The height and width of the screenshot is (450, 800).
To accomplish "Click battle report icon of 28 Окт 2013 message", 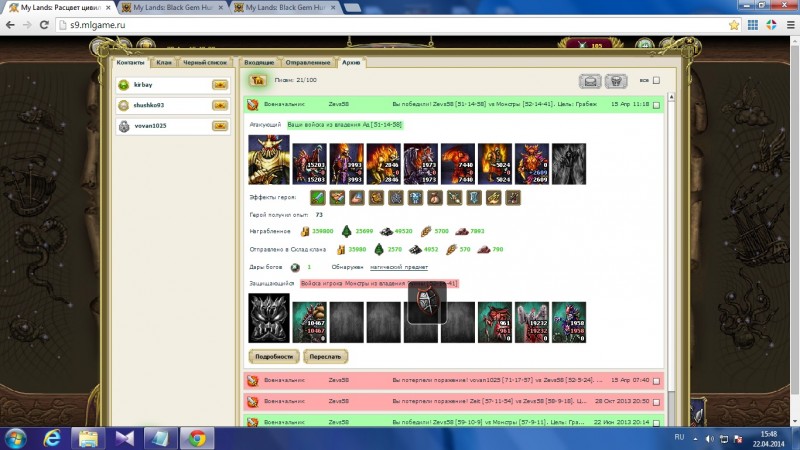I will pyautogui.click(x=253, y=402).
